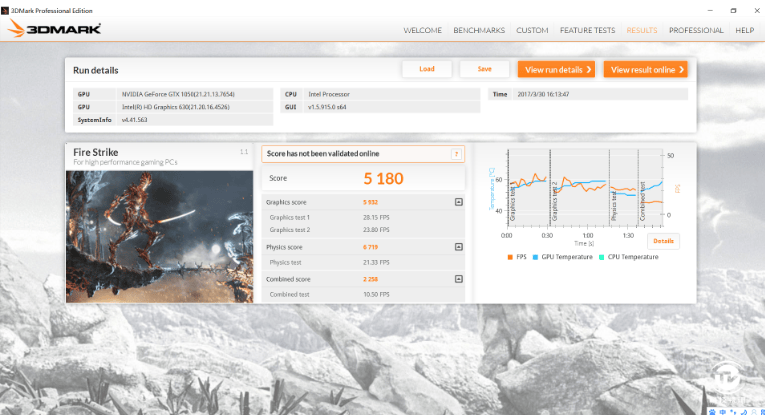Collapse the Graphics score section
765x415 pixels.
[459, 202]
